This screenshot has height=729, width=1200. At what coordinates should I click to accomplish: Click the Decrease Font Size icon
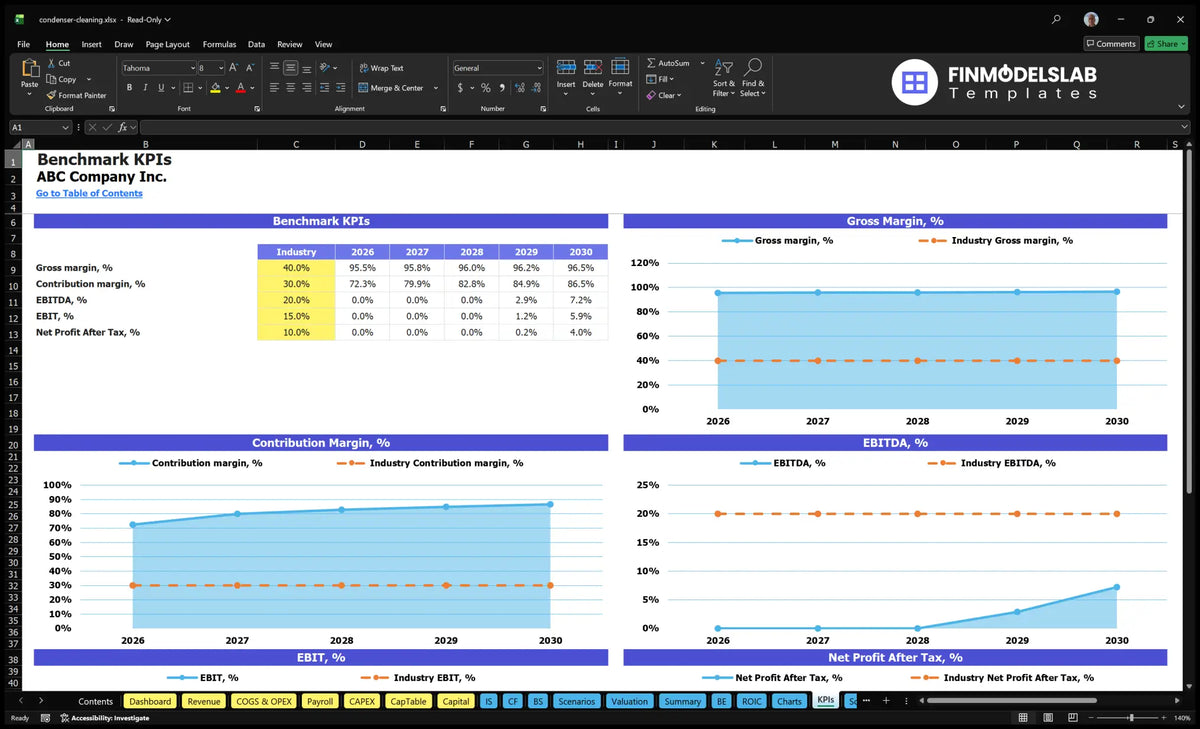[x=250, y=68]
